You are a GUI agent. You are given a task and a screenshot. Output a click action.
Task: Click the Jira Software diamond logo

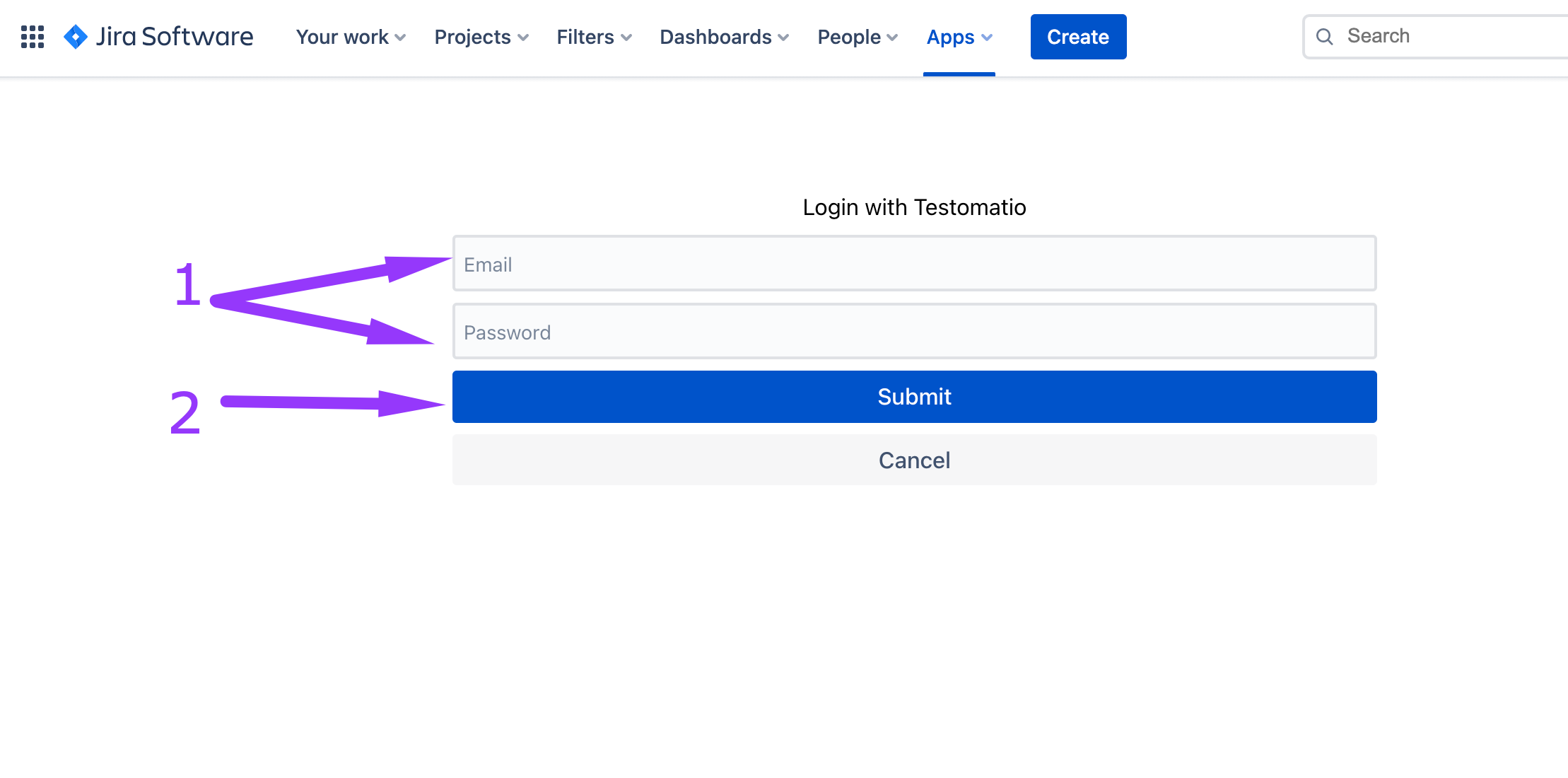[76, 37]
